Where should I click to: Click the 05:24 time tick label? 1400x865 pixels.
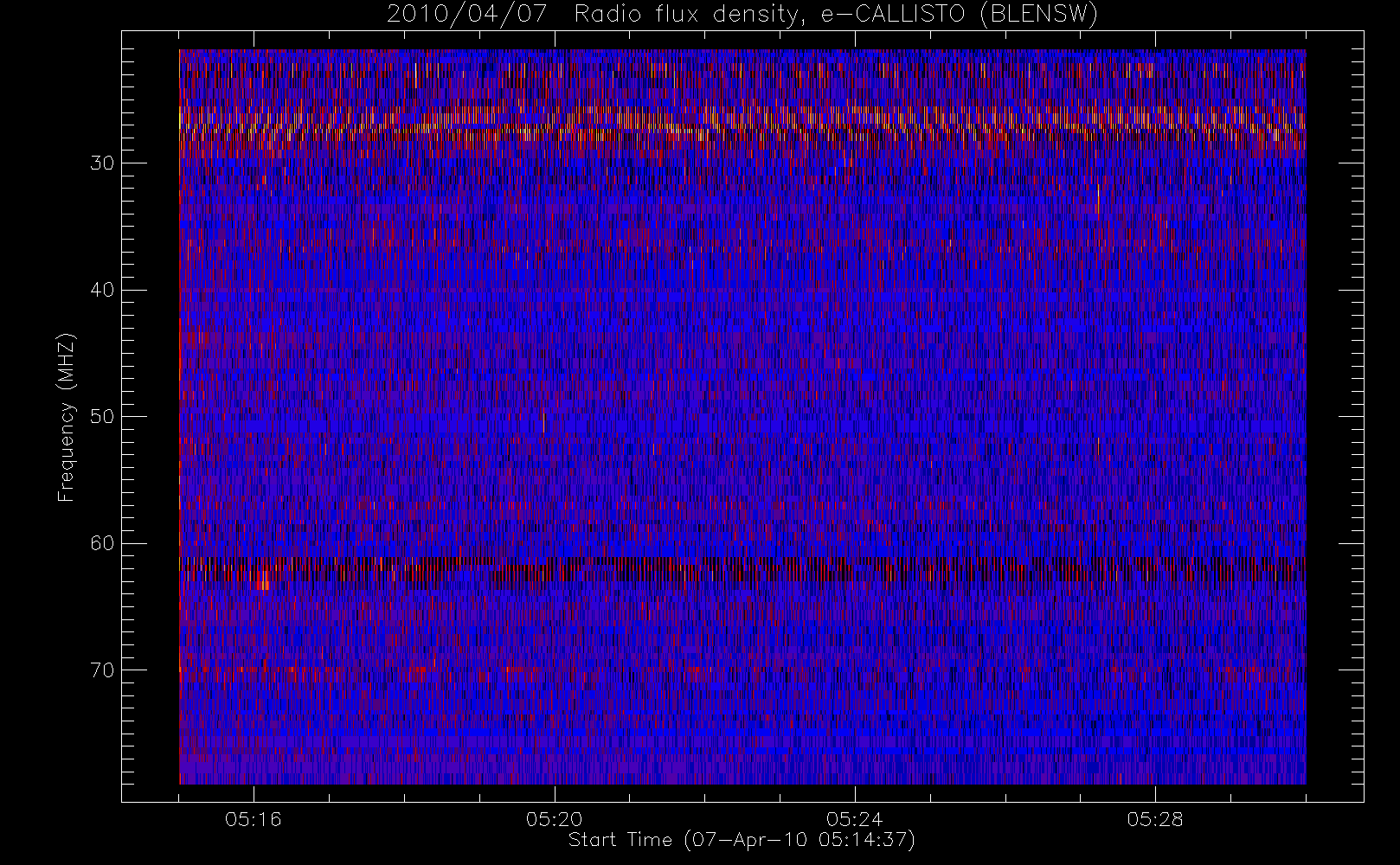pos(854,819)
